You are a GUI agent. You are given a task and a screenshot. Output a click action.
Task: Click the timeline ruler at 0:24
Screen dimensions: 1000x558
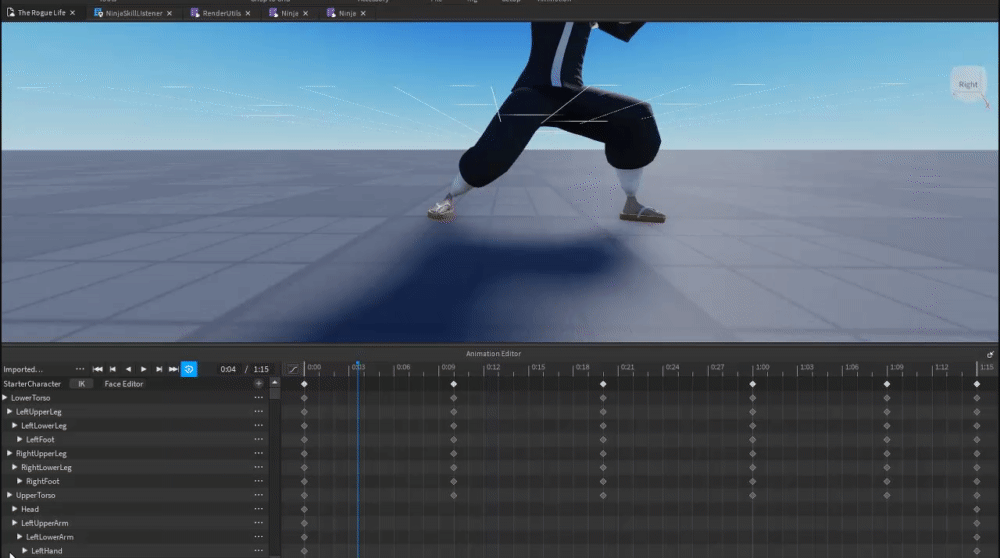click(x=672, y=367)
